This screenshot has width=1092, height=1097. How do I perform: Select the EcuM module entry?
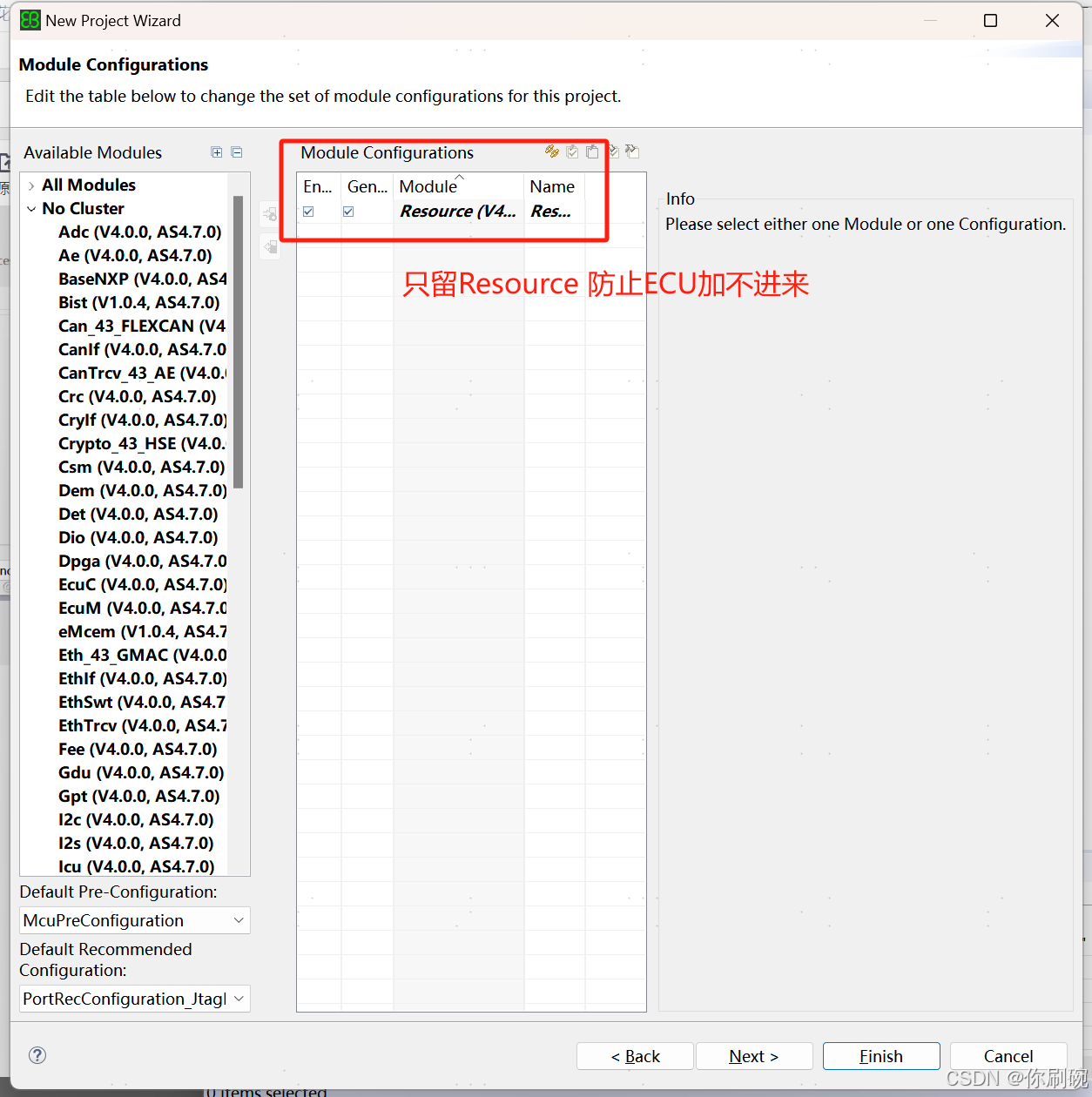[x=142, y=609]
